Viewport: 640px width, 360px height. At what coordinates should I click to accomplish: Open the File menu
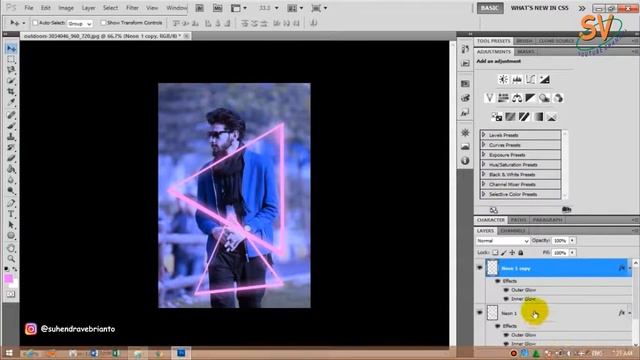click(x=29, y=8)
